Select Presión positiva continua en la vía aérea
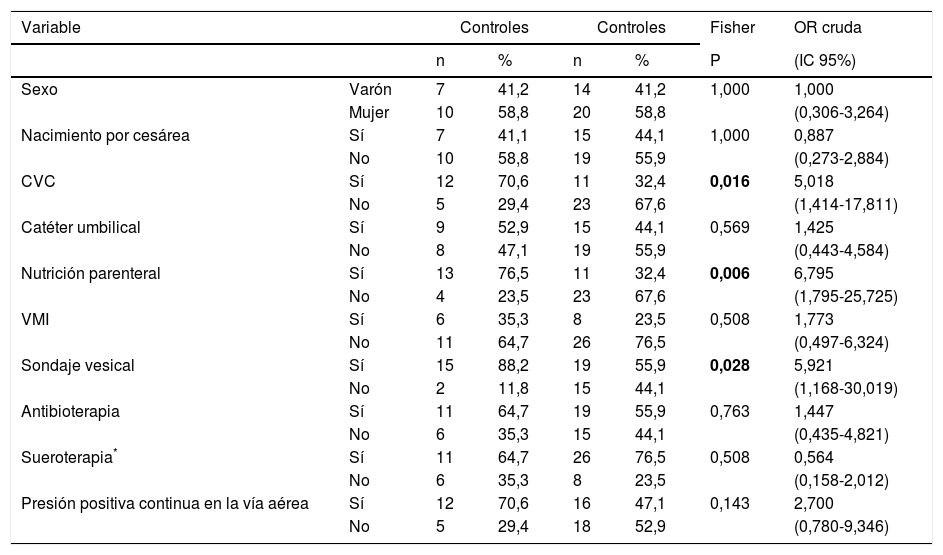Viewport: 943px width, 555px height. coord(165,503)
